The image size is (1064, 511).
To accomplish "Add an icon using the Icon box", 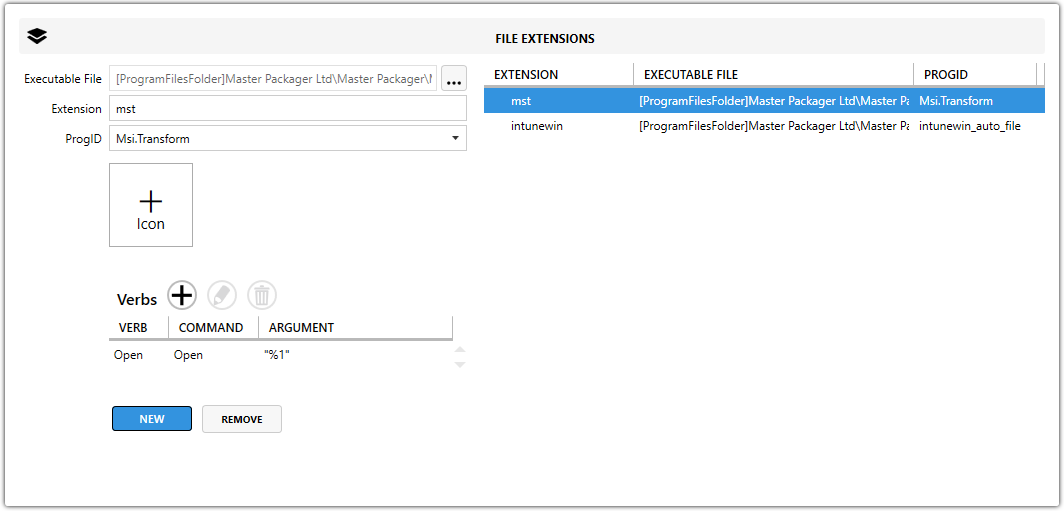I will point(151,205).
